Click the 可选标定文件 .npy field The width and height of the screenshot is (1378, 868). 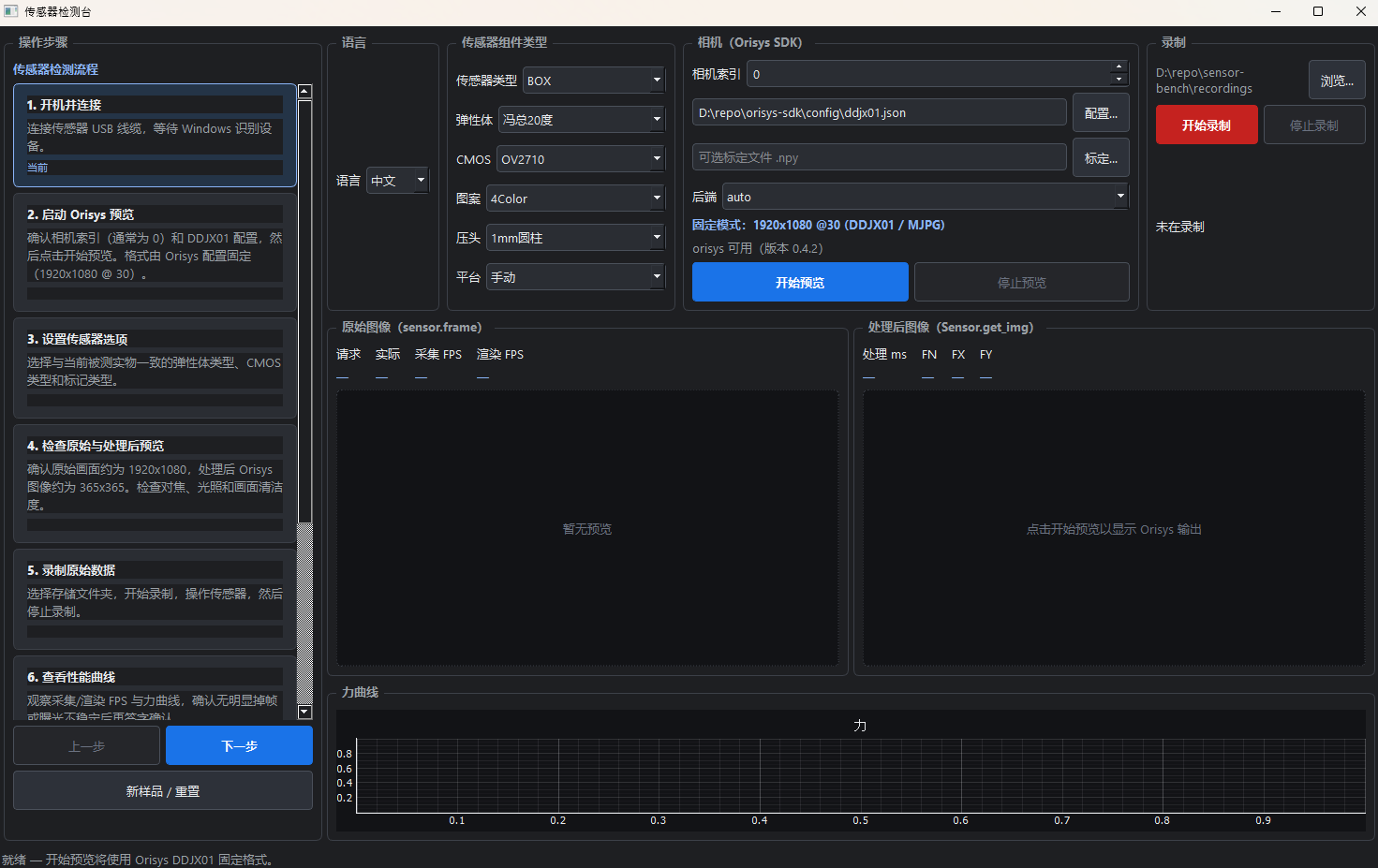(879, 157)
